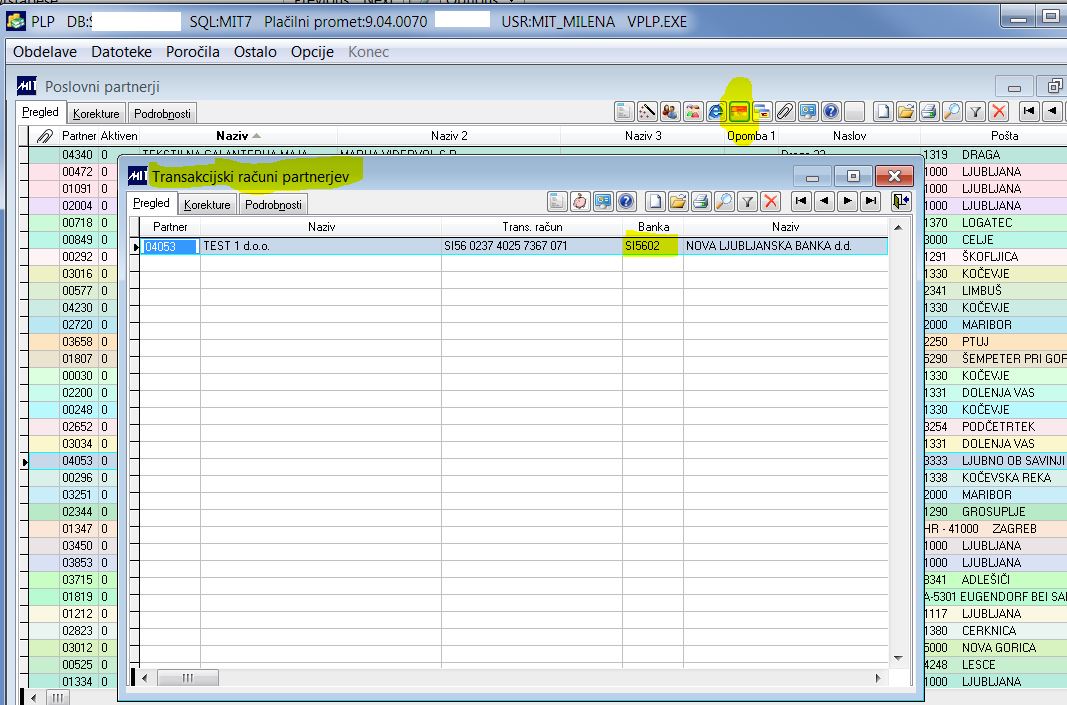Click the dialog's horizontal scrollbar thumb
The image size is (1067, 705).
click(x=188, y=678)
